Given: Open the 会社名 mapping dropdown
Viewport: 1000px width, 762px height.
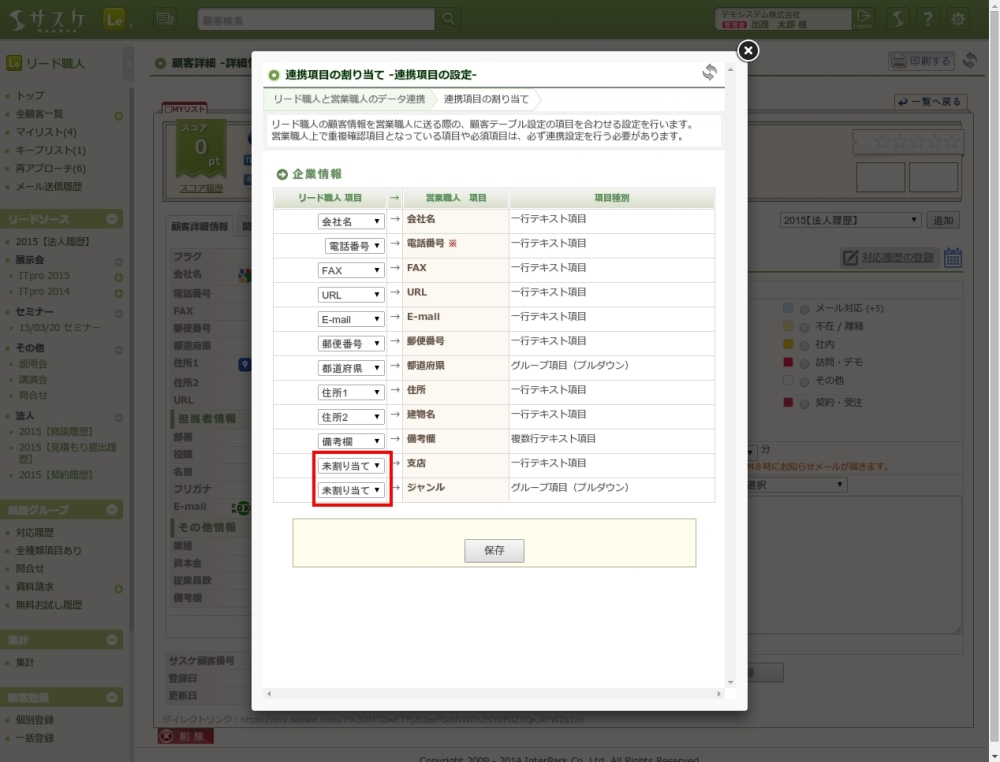Looking at the screenshot, I should [x=351, y=221].
